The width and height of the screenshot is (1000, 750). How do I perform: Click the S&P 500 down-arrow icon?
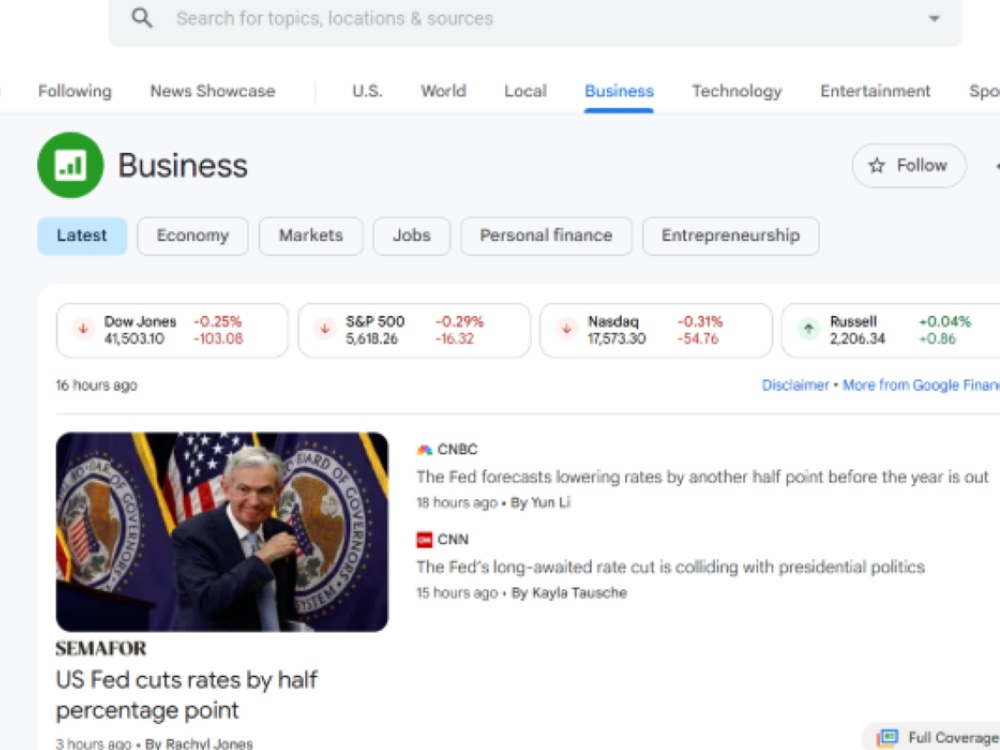pos(325,329)
